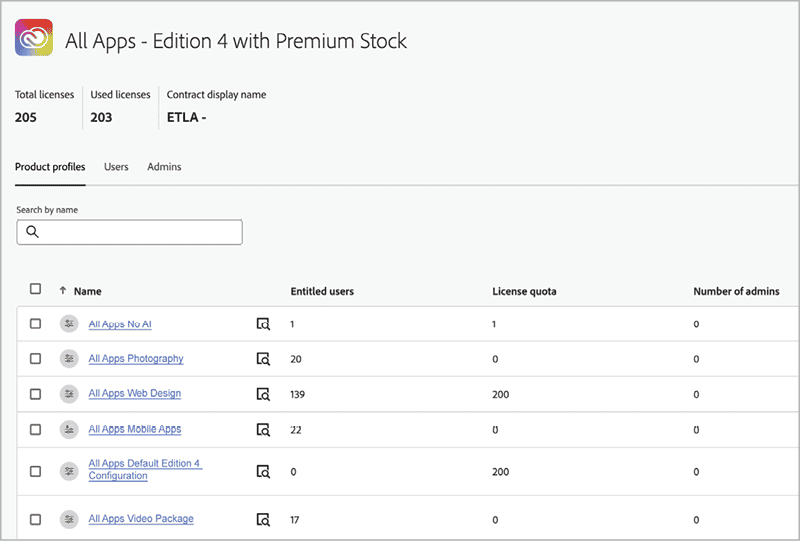Click profile settings icon beside All Apps Video Package

point(69,520)
